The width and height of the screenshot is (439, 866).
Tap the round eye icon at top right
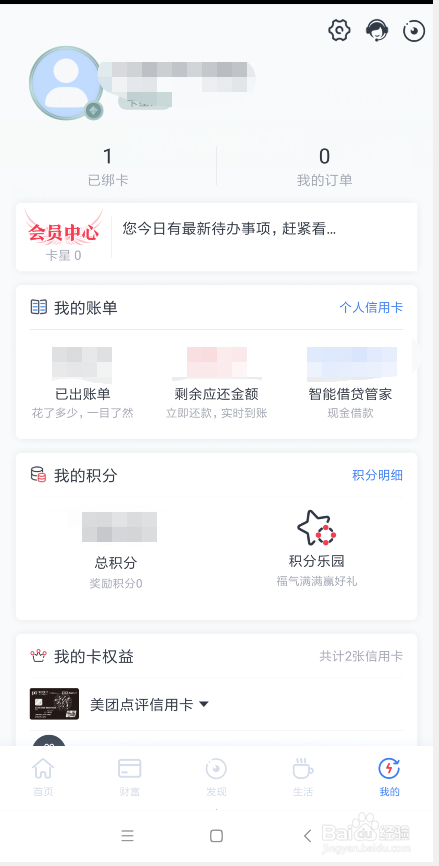click(414, 31)
